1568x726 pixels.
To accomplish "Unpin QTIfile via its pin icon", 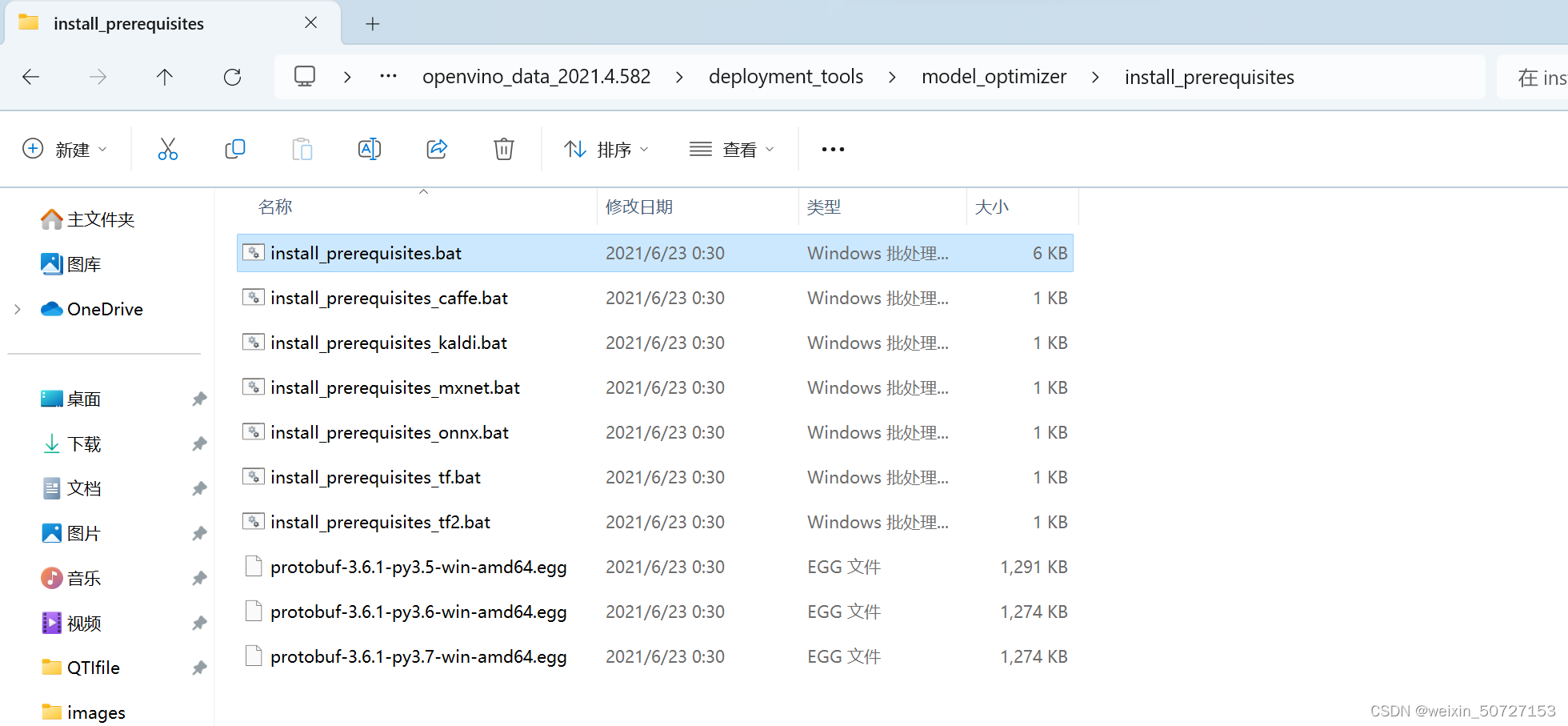I will coord(199,668).
